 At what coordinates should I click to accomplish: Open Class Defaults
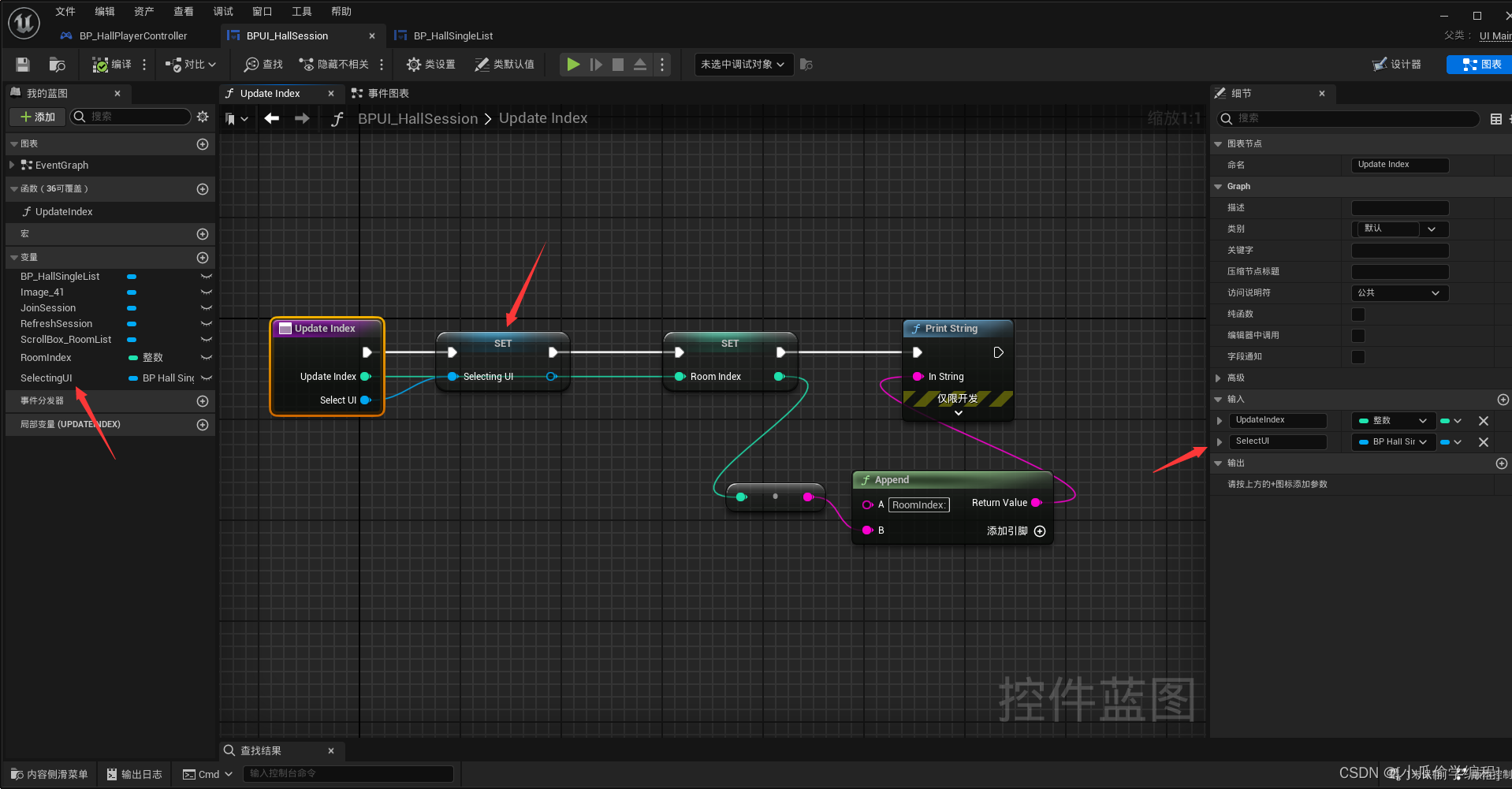(505, 65)
